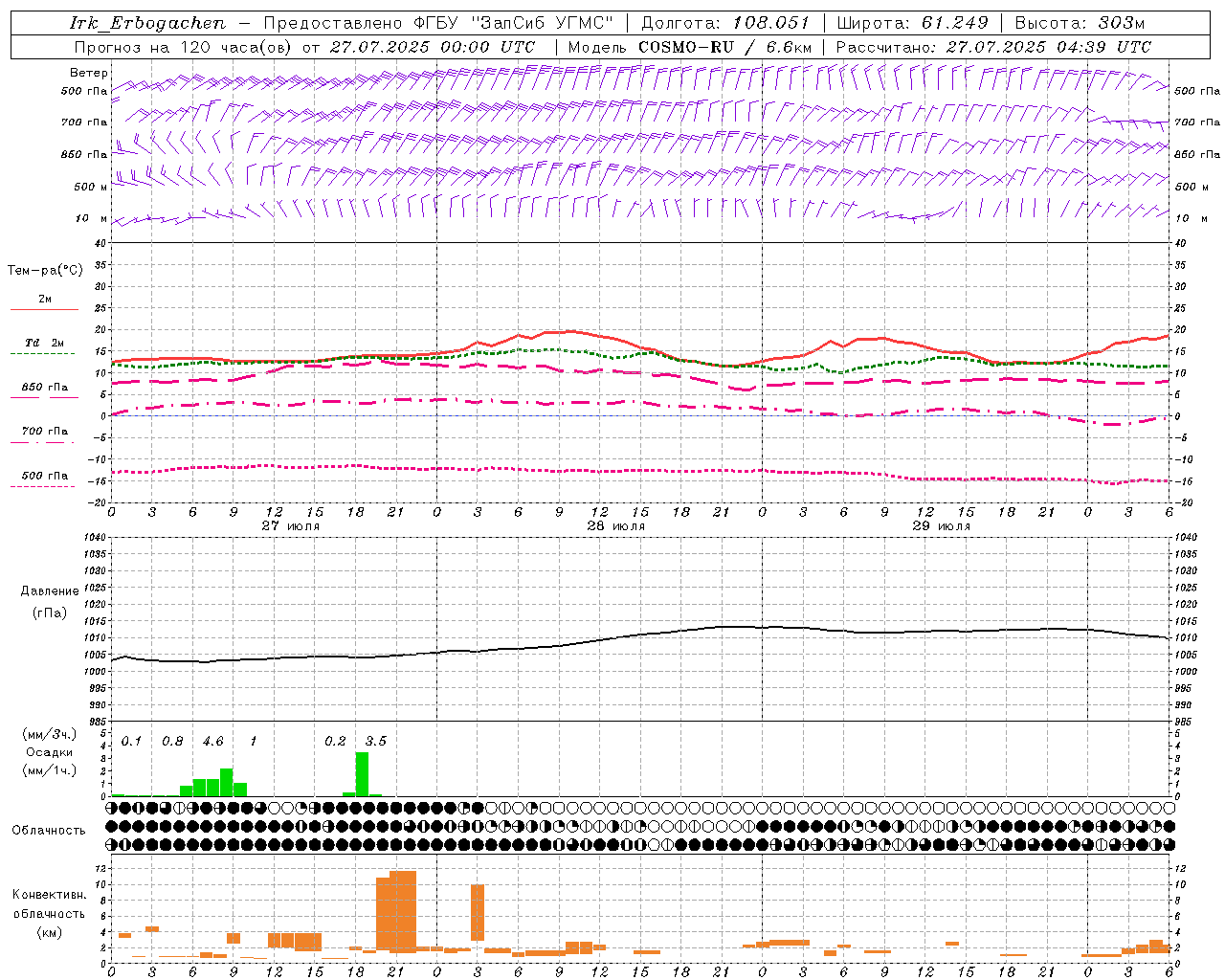Select the Td 2м dew point legend entry

45,343
